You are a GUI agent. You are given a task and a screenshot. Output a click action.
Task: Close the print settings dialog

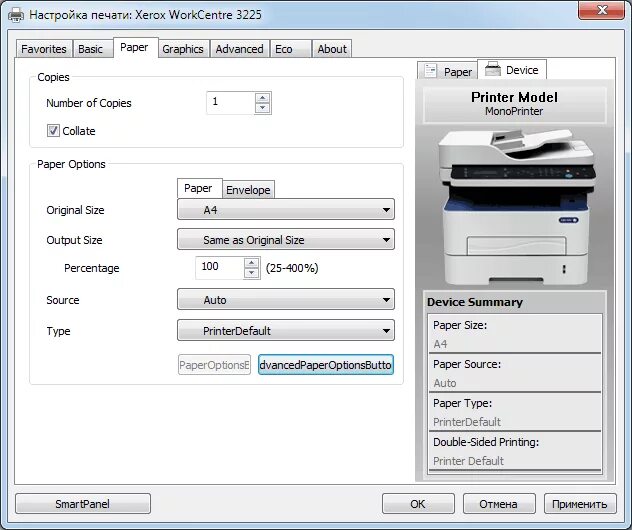point(602,10)
